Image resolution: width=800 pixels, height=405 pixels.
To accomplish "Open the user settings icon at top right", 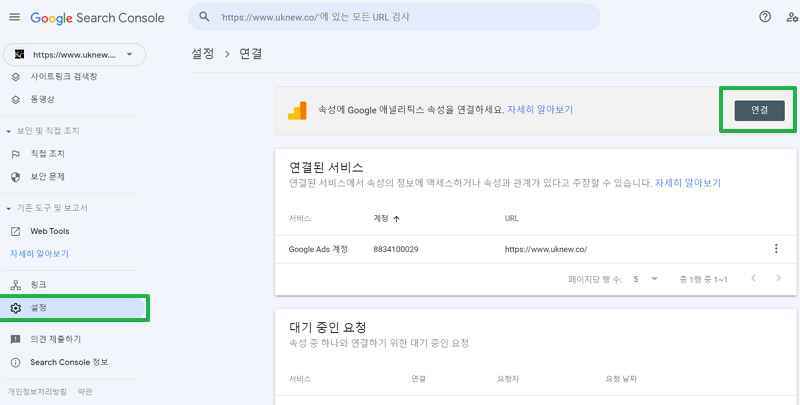I will pos(792,17).
